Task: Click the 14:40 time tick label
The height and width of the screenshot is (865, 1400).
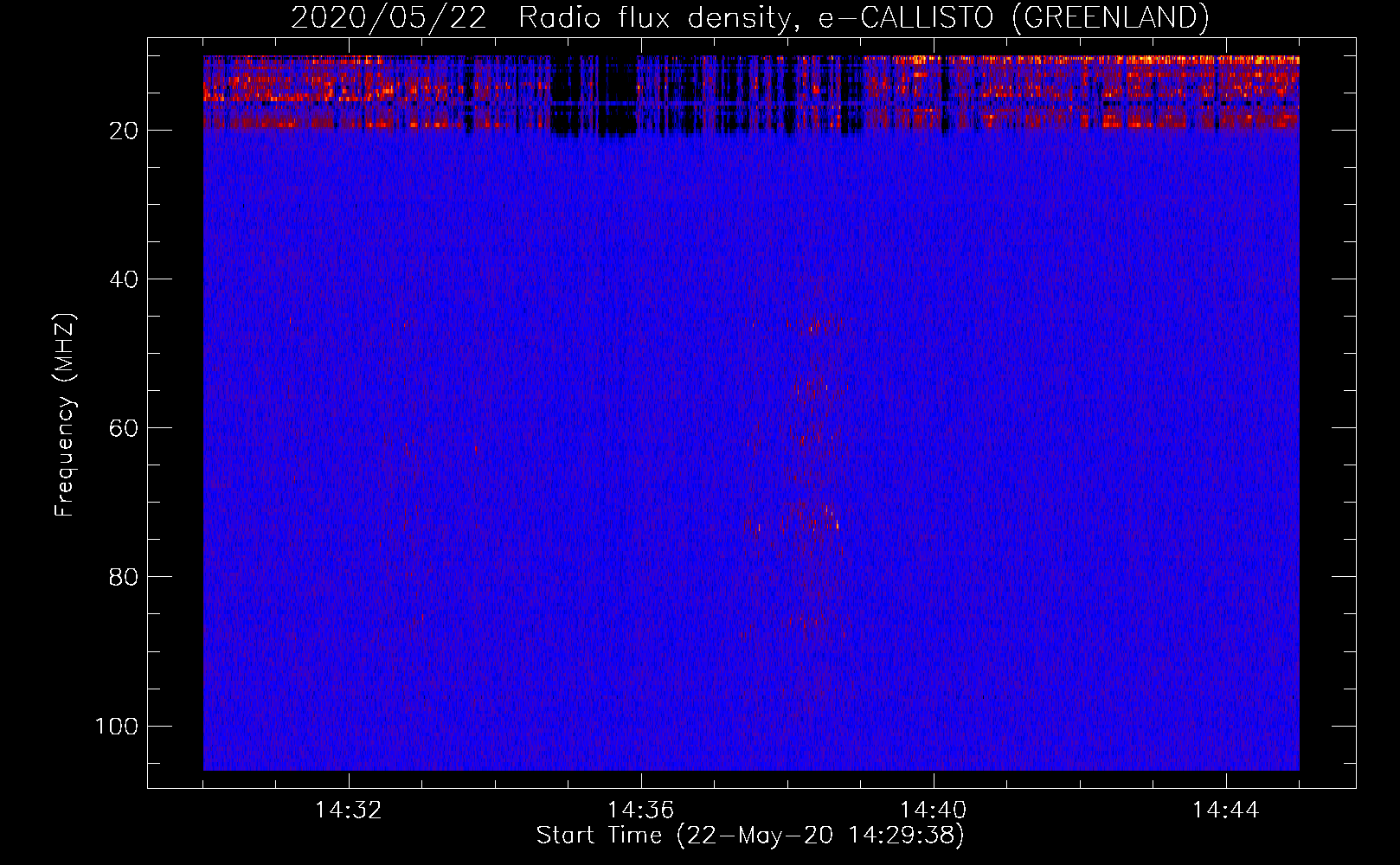Action: click(x=934, y=811)
